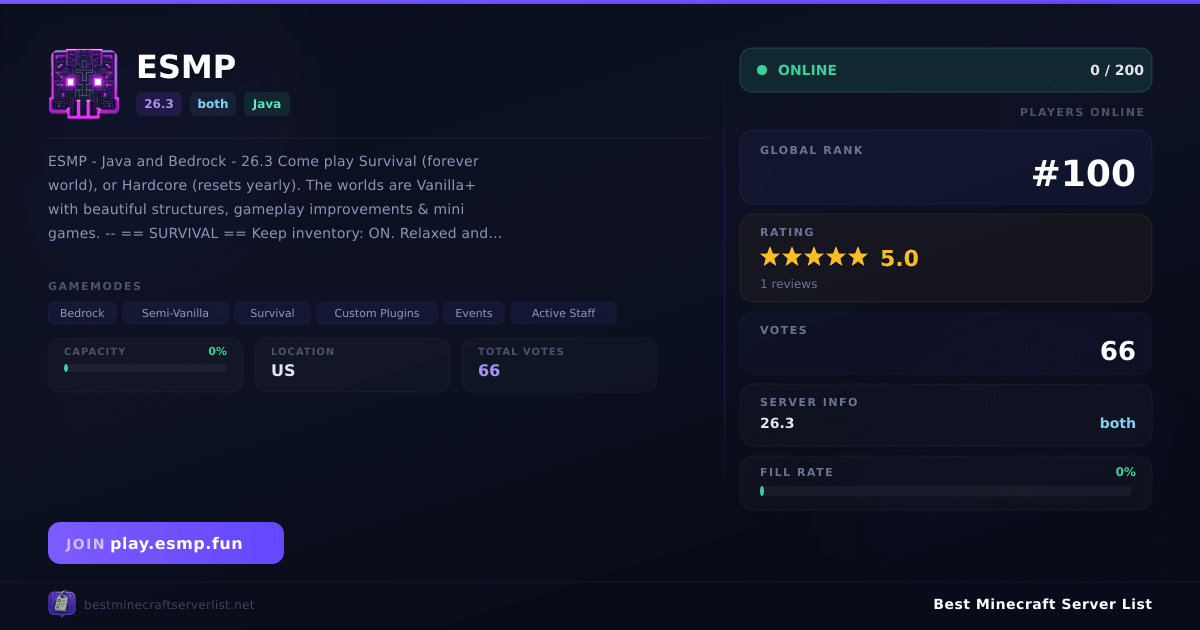Image resolution: width=1200 pixels, height=630 pixels.
Task: Click the GLOBAL RANK label
Action: (812, 150)
